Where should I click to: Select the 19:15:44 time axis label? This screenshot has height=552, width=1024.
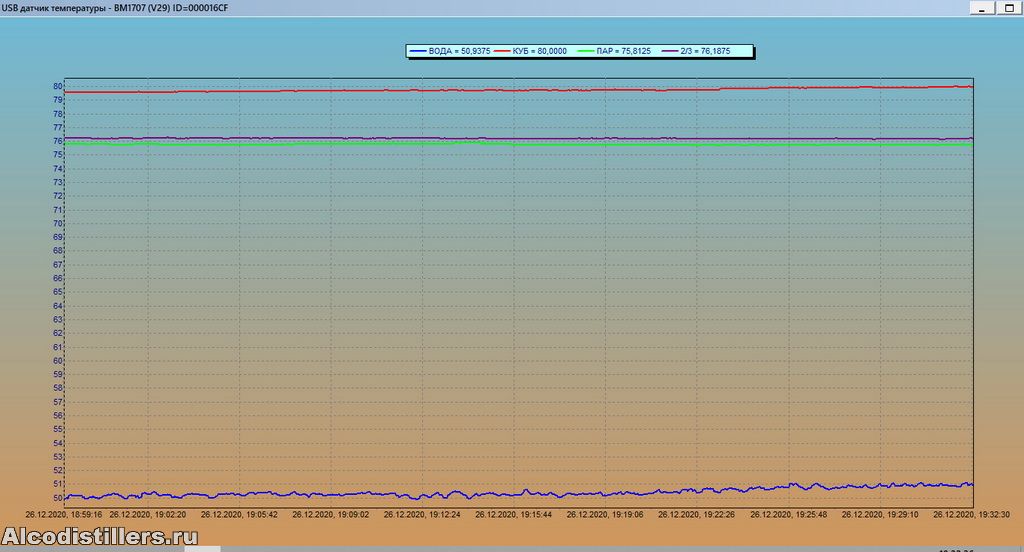513,514
